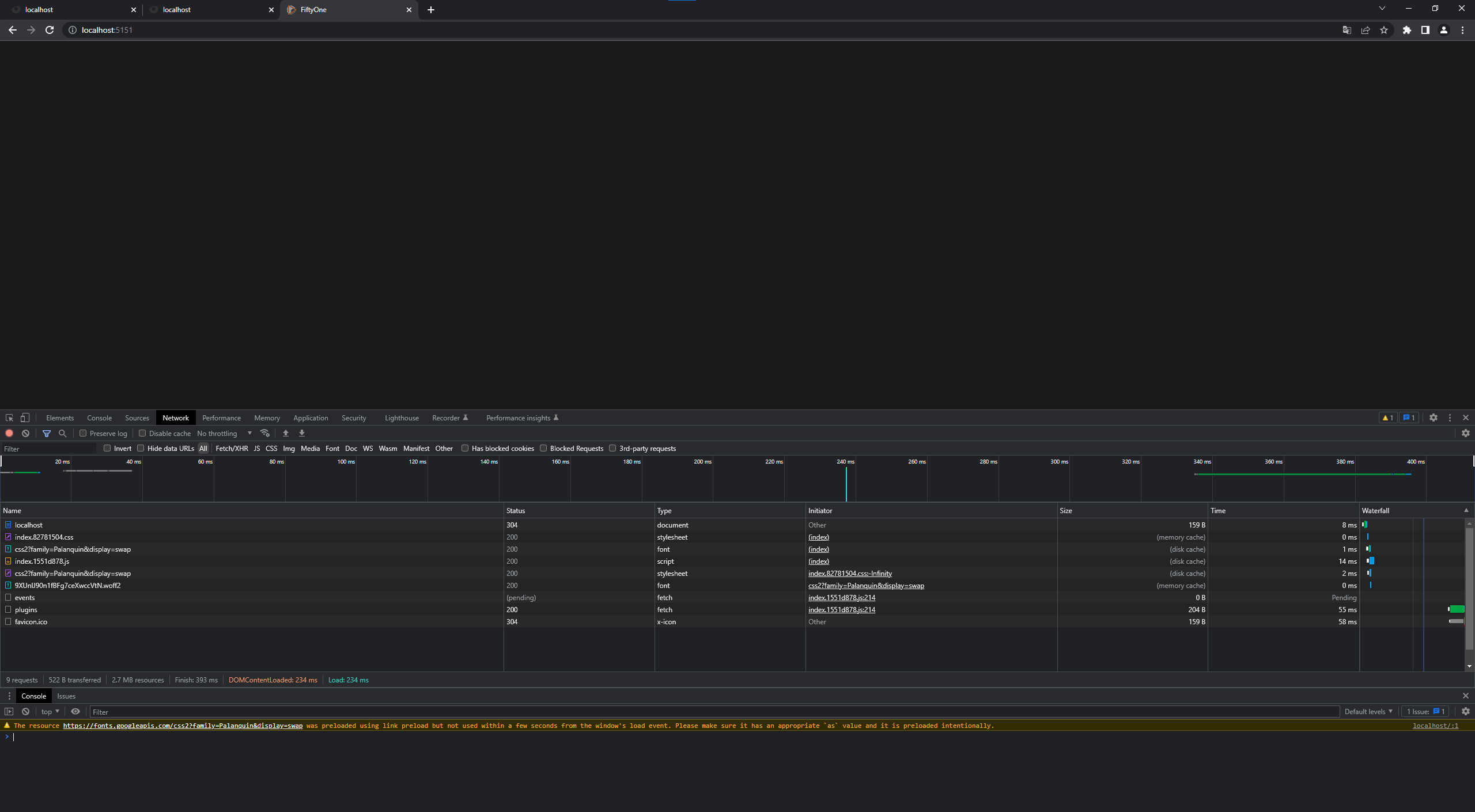Switch to the Elements tab

[60, 418]
